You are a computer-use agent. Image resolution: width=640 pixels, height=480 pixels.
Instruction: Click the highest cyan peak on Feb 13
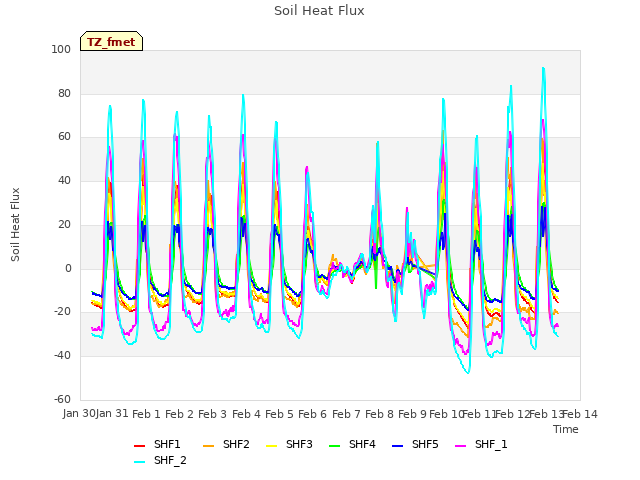tap(543, 68)
